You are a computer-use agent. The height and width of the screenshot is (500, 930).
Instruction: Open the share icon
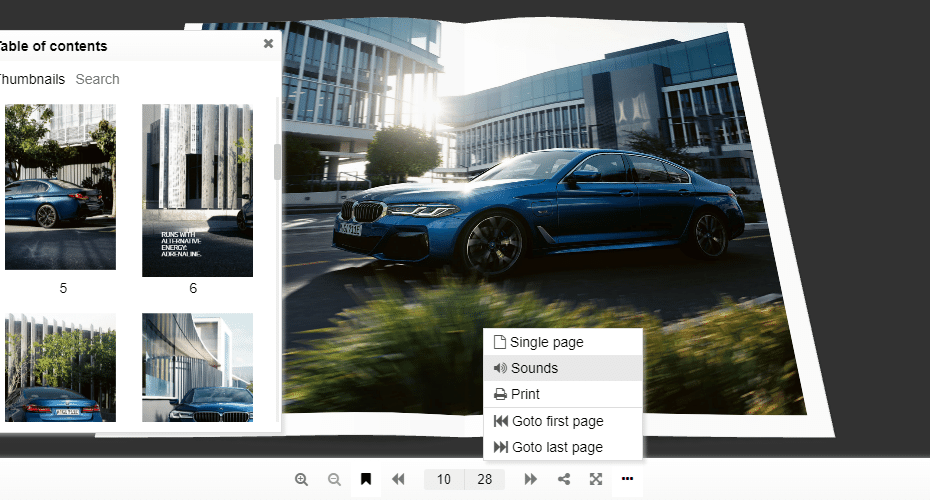pos(564,479)
